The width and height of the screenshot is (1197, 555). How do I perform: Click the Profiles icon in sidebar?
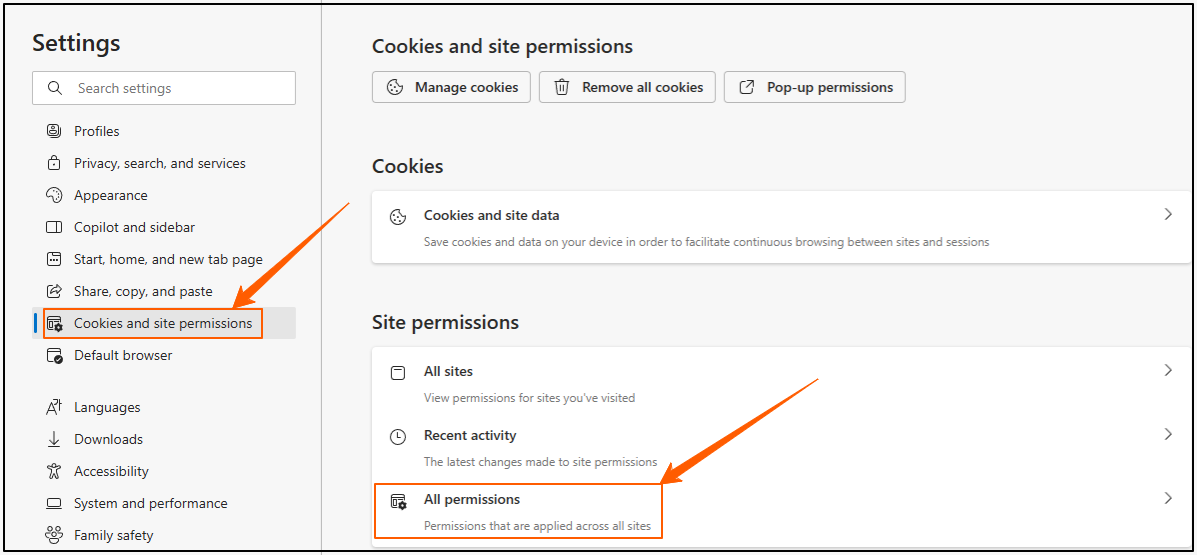coord(53,131)
